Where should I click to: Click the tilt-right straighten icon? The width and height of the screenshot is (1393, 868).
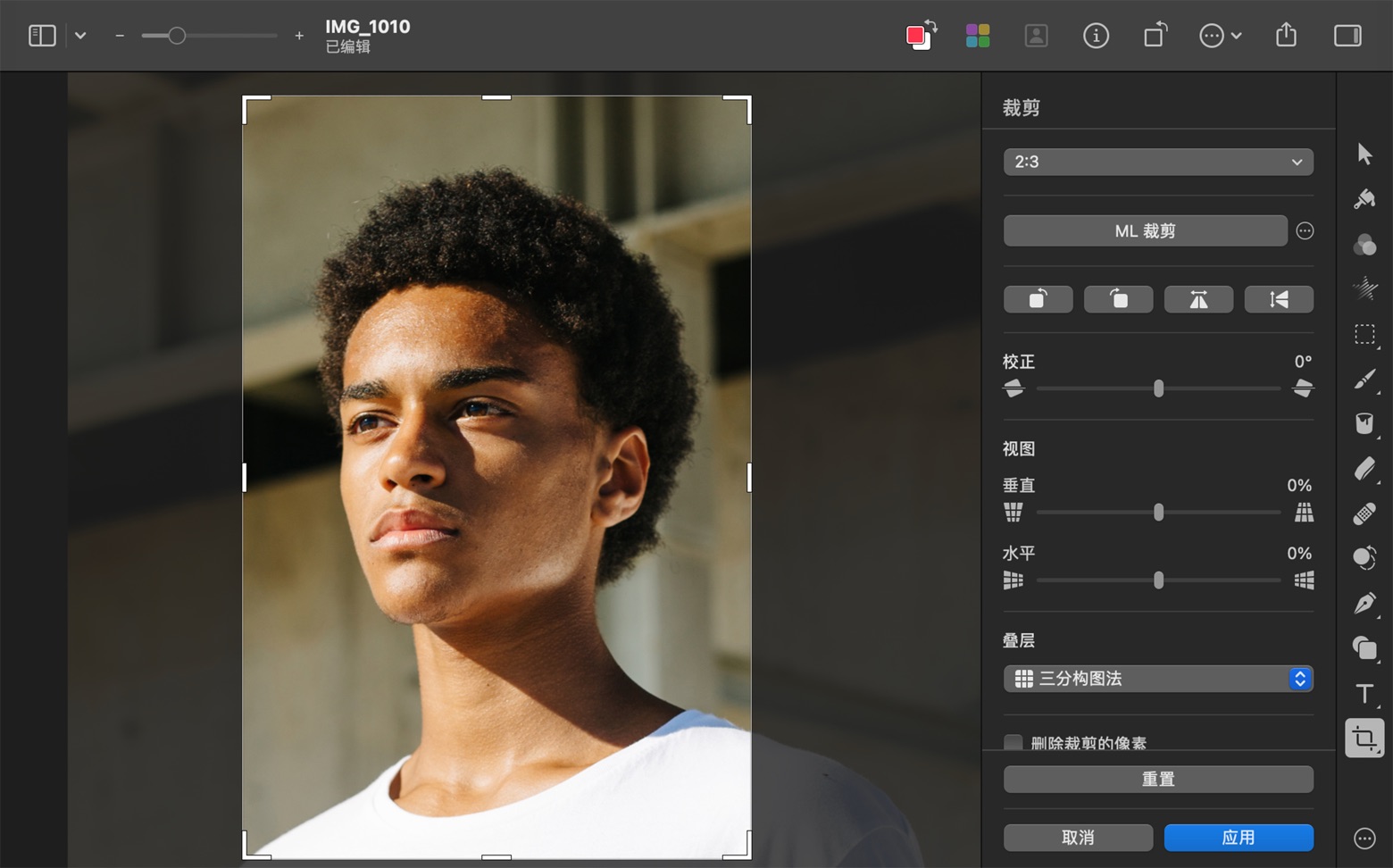coord(1304,388)
